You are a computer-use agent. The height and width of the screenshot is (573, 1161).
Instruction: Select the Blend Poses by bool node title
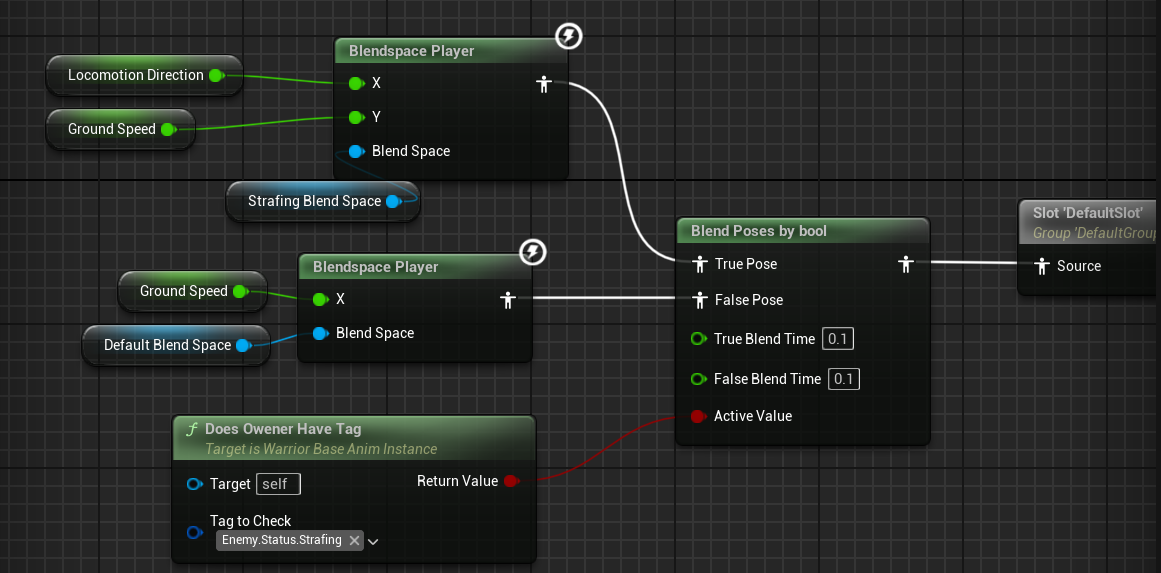coord(759,231)
